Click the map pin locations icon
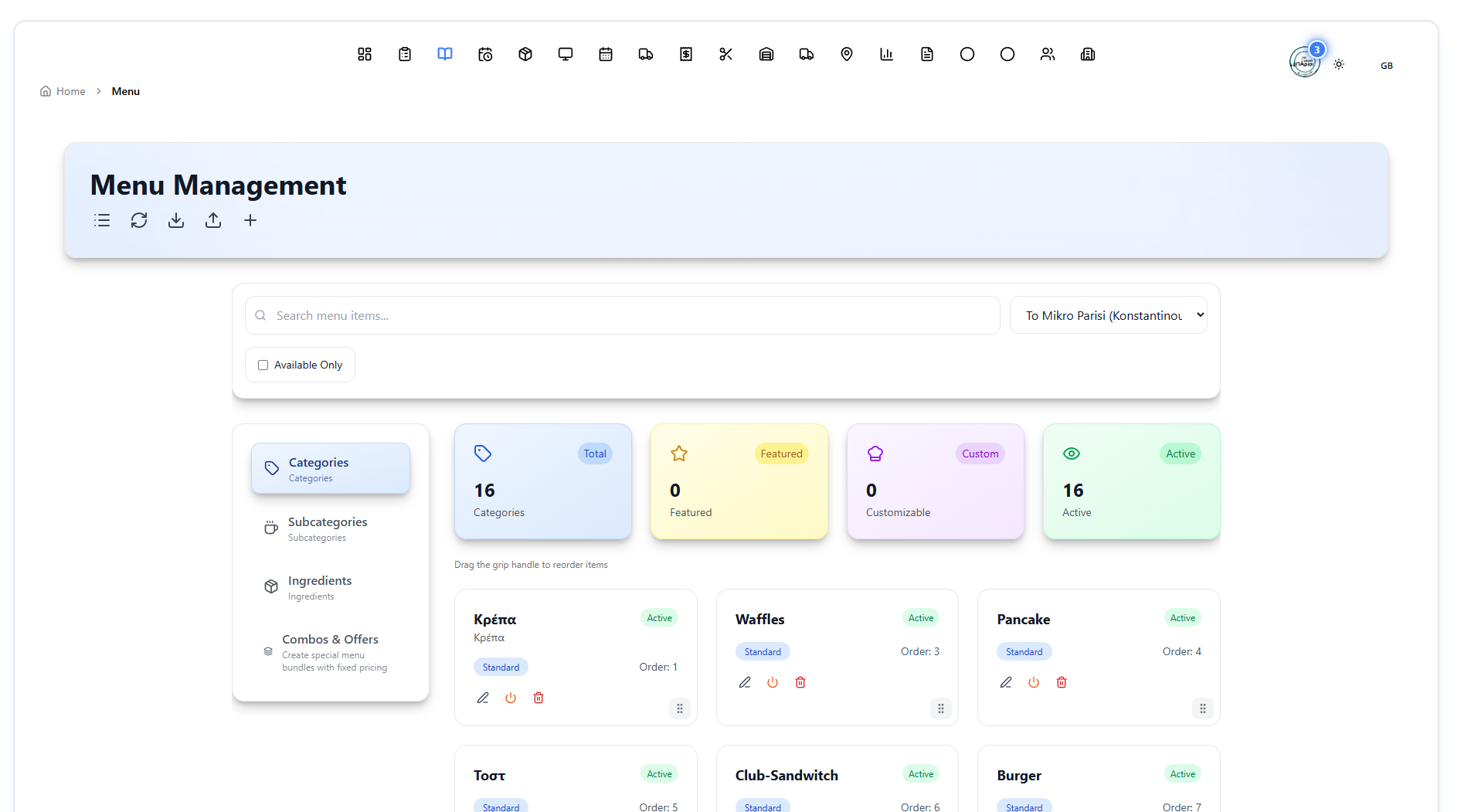This screenshot has width=1461, height=812. click(846, 54)
